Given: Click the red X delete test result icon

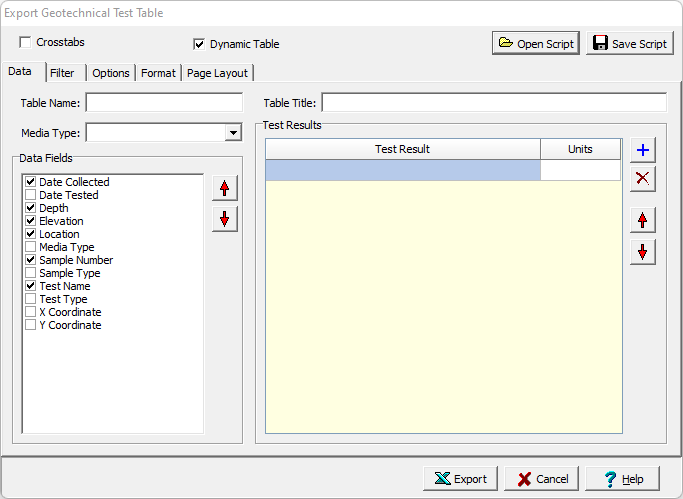Looking at the screenshot, I should click(643, 178).
